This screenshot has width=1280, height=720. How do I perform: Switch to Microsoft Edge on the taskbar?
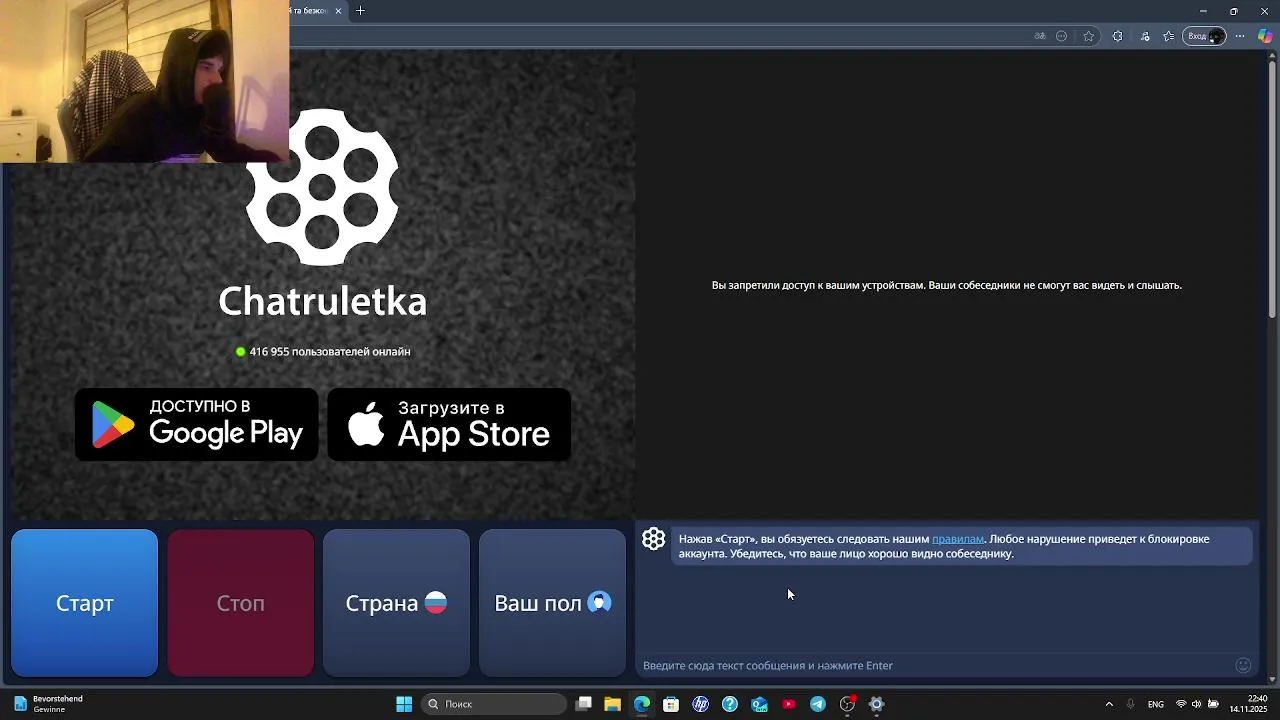click(x=642, y=704)
